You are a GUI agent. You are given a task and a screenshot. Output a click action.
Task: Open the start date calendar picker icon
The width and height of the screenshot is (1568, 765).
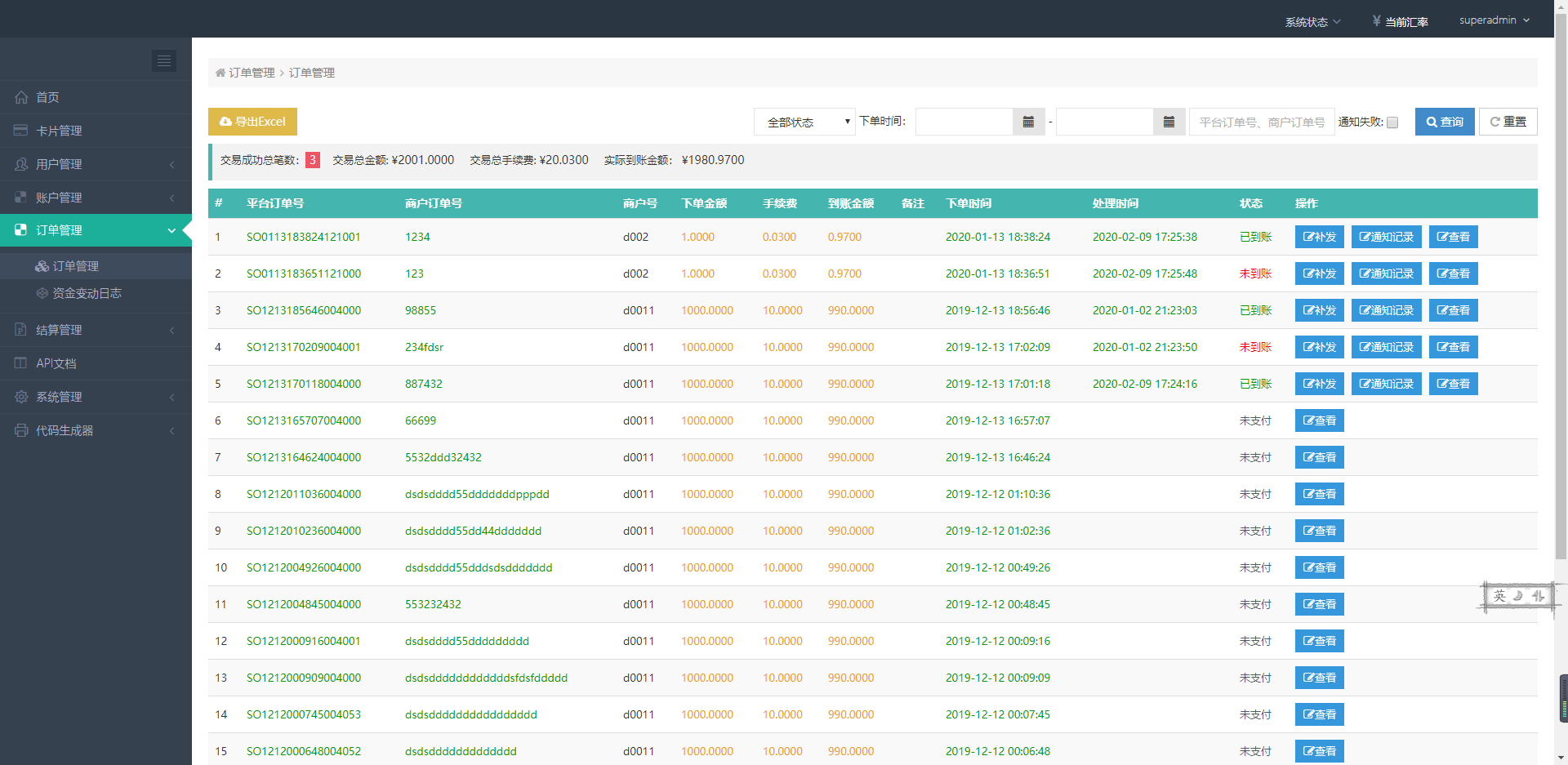[x=1029, y=122]
